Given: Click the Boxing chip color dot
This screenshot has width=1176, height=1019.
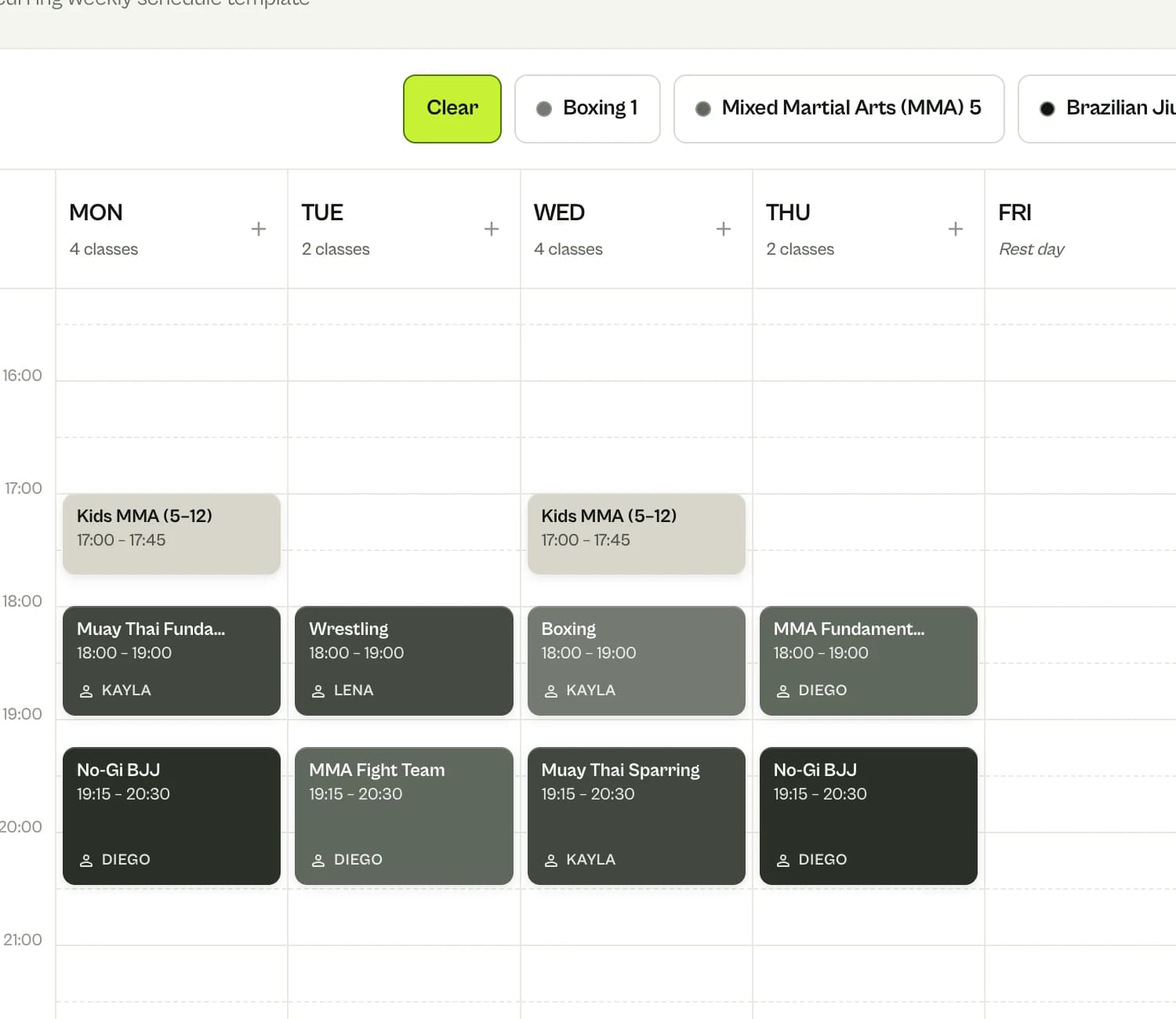Looking at the screenshot, I should [544, 109].
